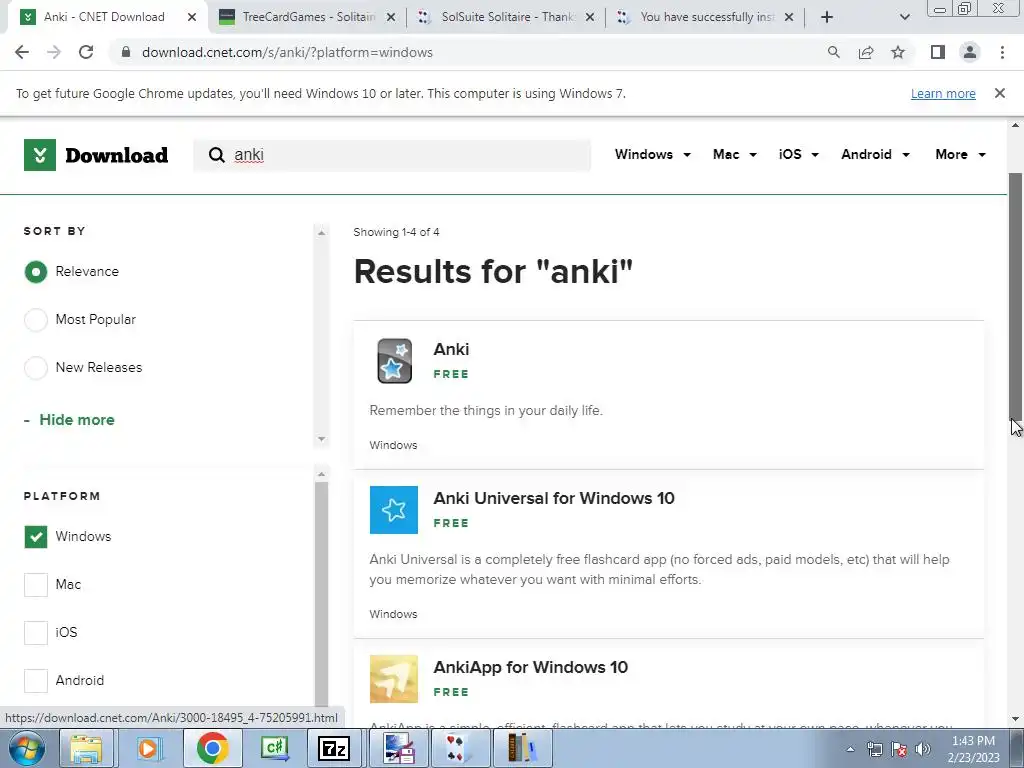Viewport: 1024px width, 768px height.
Task: Launch media player from taskbar
Action: (x=149, y=748)
